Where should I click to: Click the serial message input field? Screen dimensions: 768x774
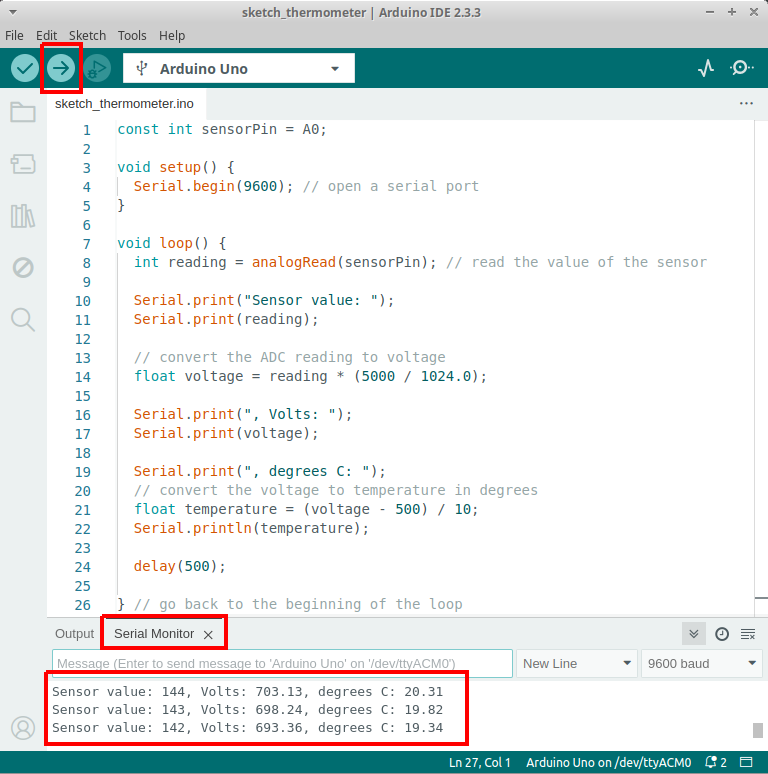[282, 663]
